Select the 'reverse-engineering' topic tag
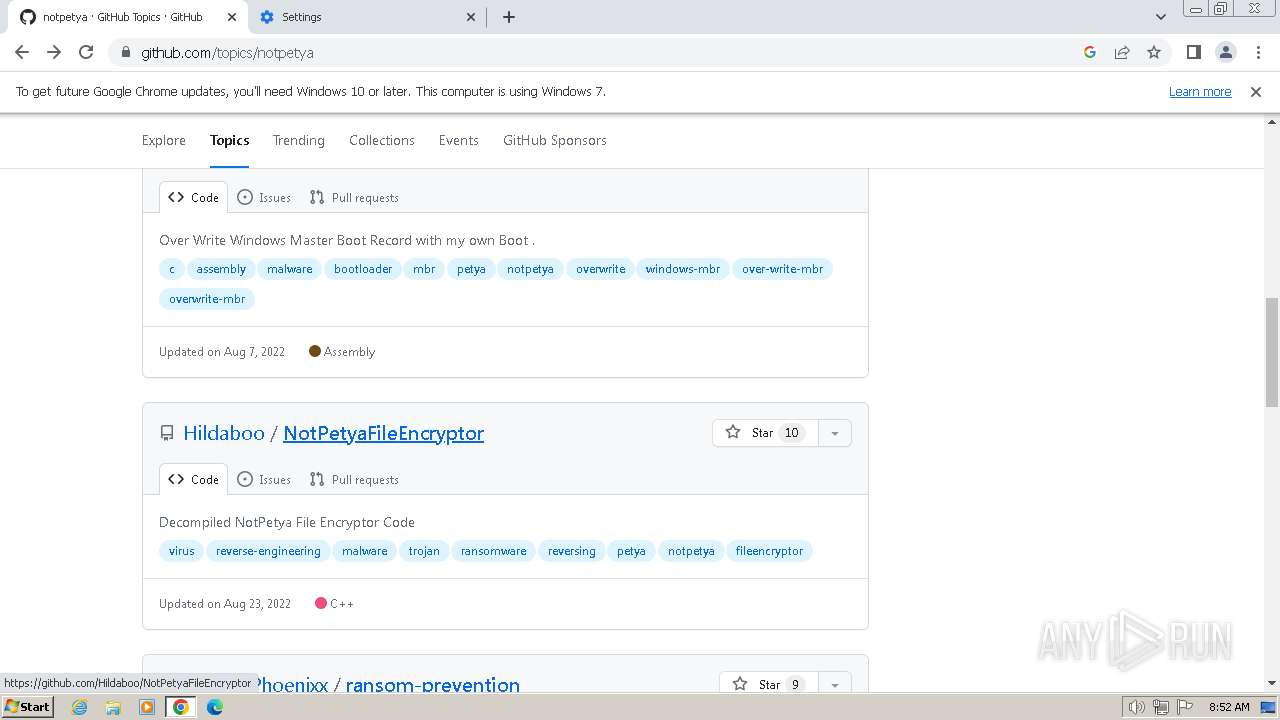Screen dimensions: 1280x720 268,551
